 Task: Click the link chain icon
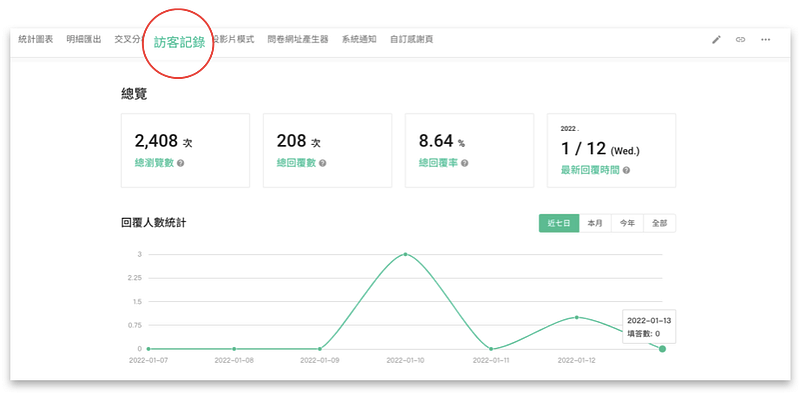tap(740, 40)
